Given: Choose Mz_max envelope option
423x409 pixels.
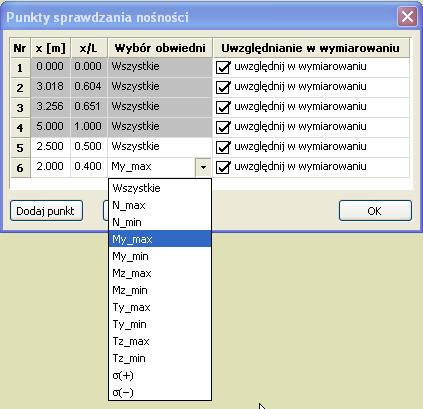Looking at the screenshot, I should (160, 273).
